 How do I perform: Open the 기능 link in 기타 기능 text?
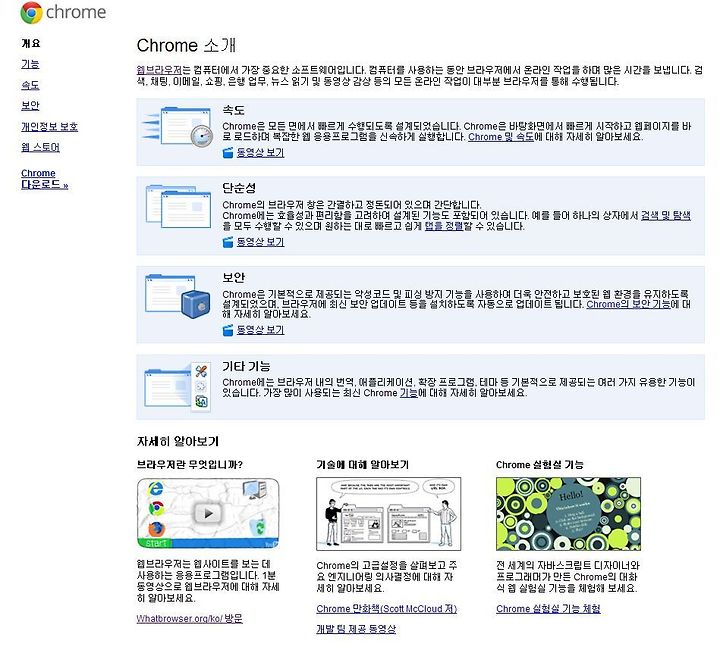pos(409,393)
